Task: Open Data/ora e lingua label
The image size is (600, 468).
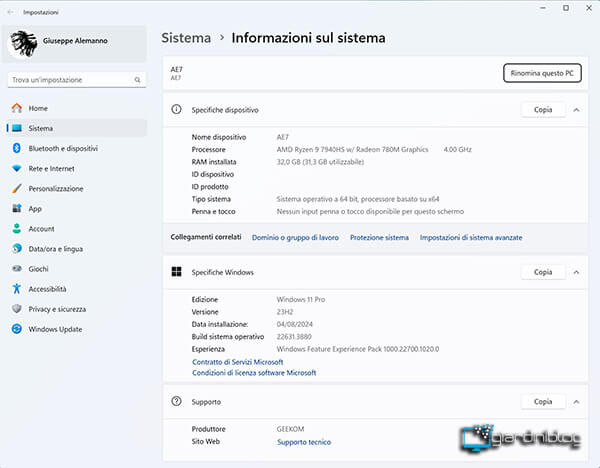Action: click(x=56, y=249)
